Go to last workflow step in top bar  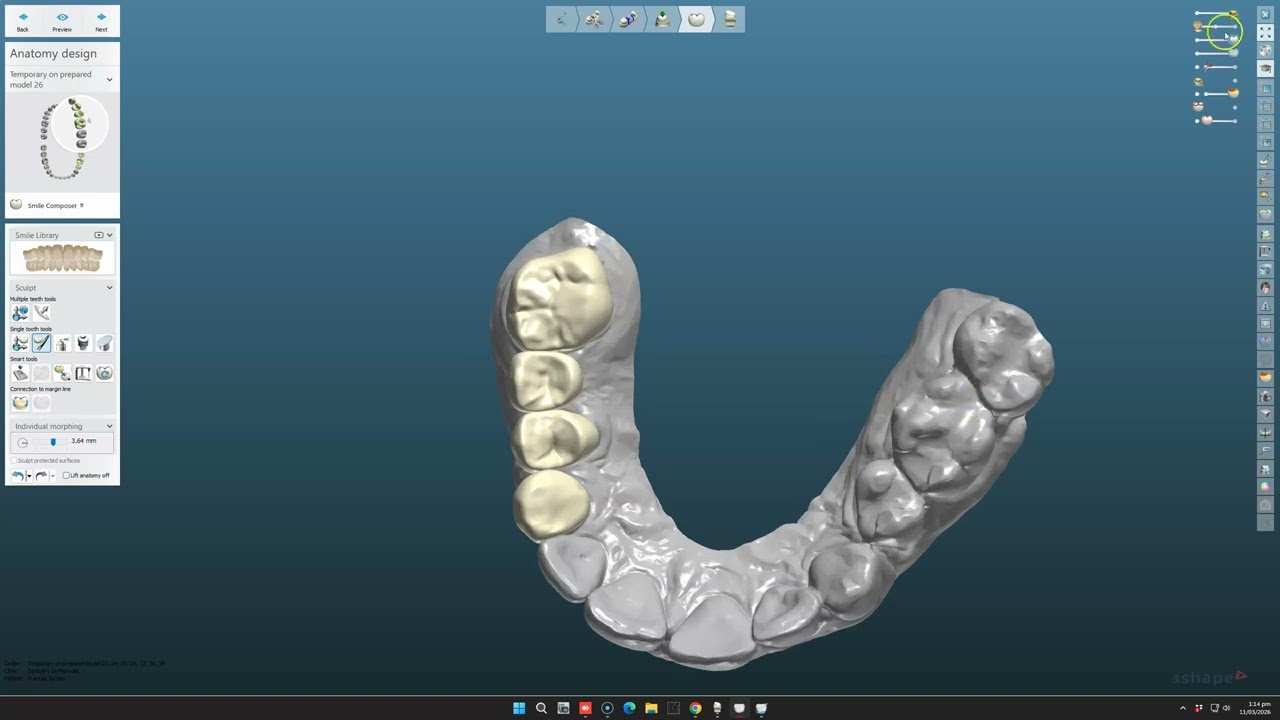coord(730,19)
